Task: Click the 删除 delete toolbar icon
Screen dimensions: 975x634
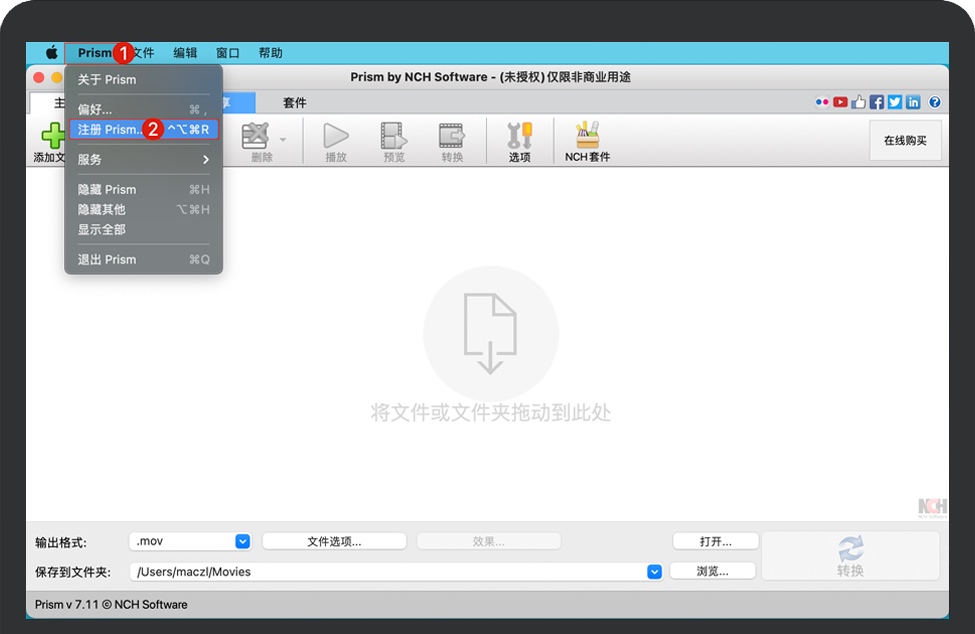Action: coord(258,137)
